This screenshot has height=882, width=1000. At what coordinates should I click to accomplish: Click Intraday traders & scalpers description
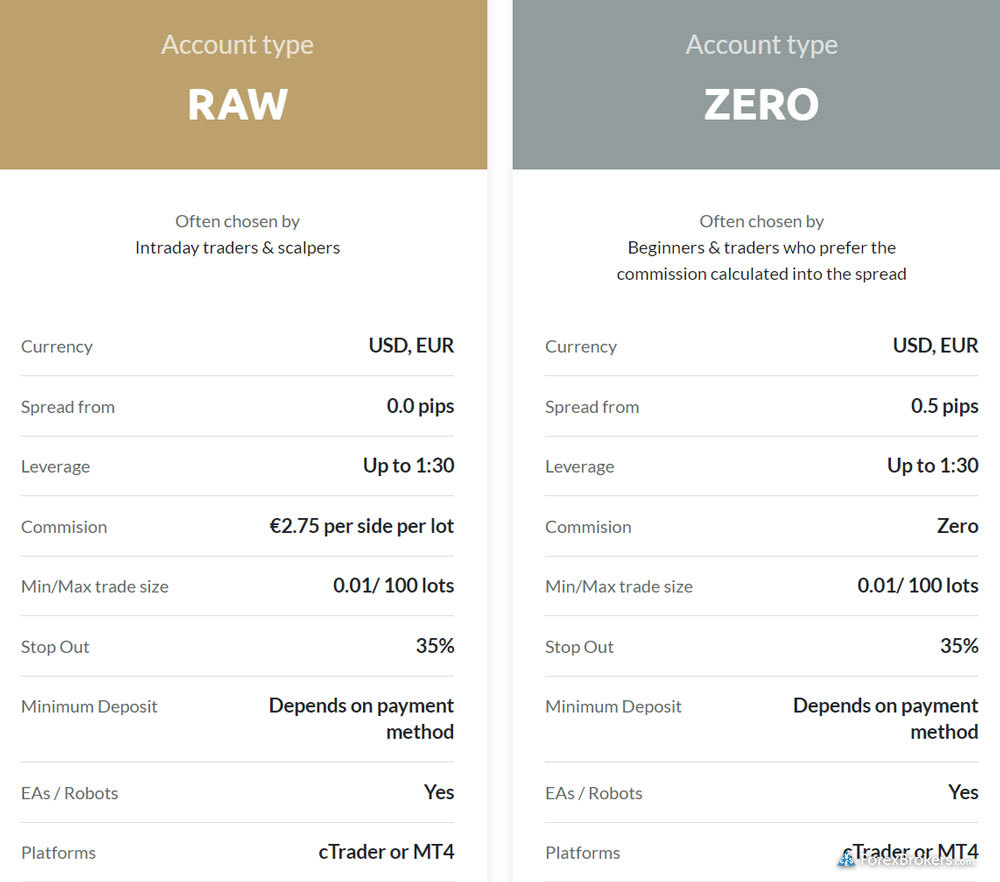tap(237, 247)
